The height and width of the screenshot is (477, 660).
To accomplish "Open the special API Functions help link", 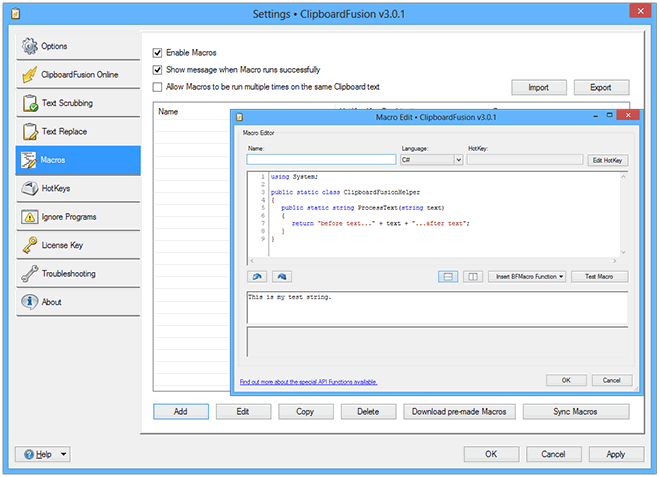I will 308,382.
